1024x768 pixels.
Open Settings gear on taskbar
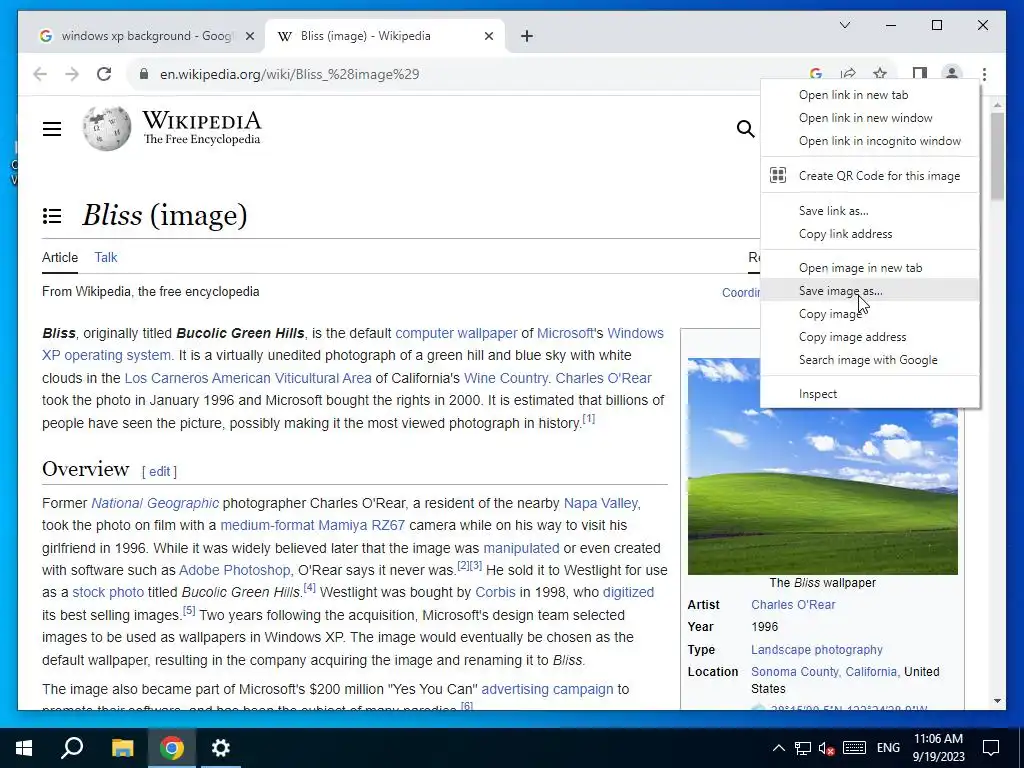point(221,748)
